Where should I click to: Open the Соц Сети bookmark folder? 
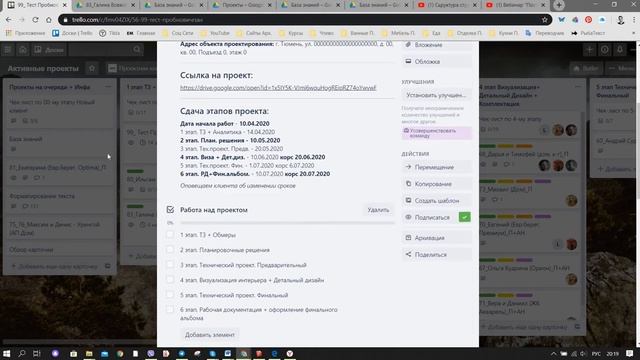(178, 33)
